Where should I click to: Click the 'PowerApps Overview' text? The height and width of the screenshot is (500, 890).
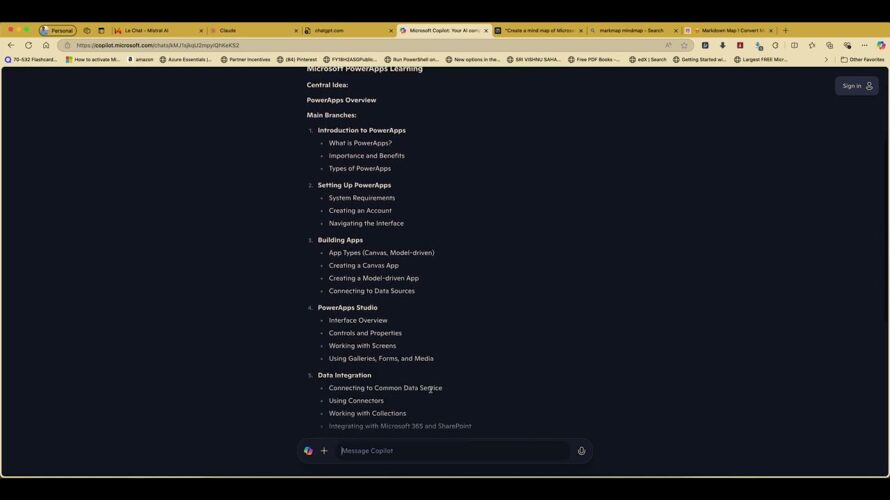[341, 100]
